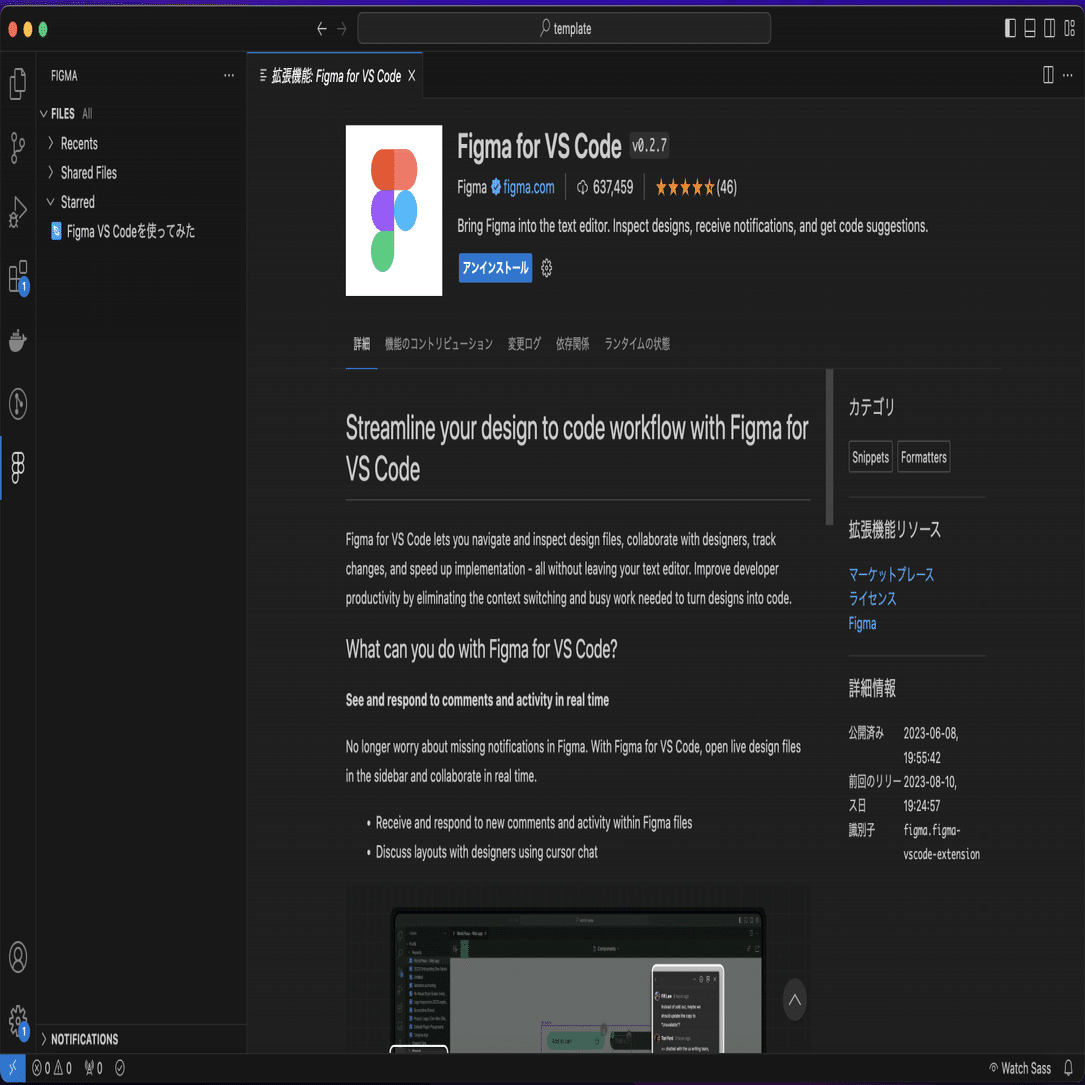The height and width of the screenshot is (1085, 1085).
Task: Open the Accounts menu icon
Action: click(18, 957)
